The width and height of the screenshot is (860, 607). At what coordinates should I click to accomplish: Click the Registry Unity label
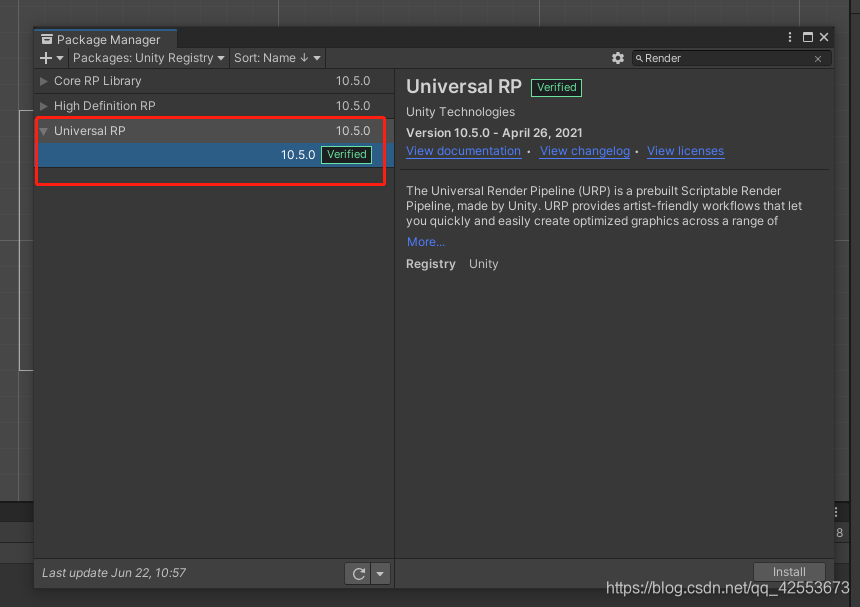point(452,264)
